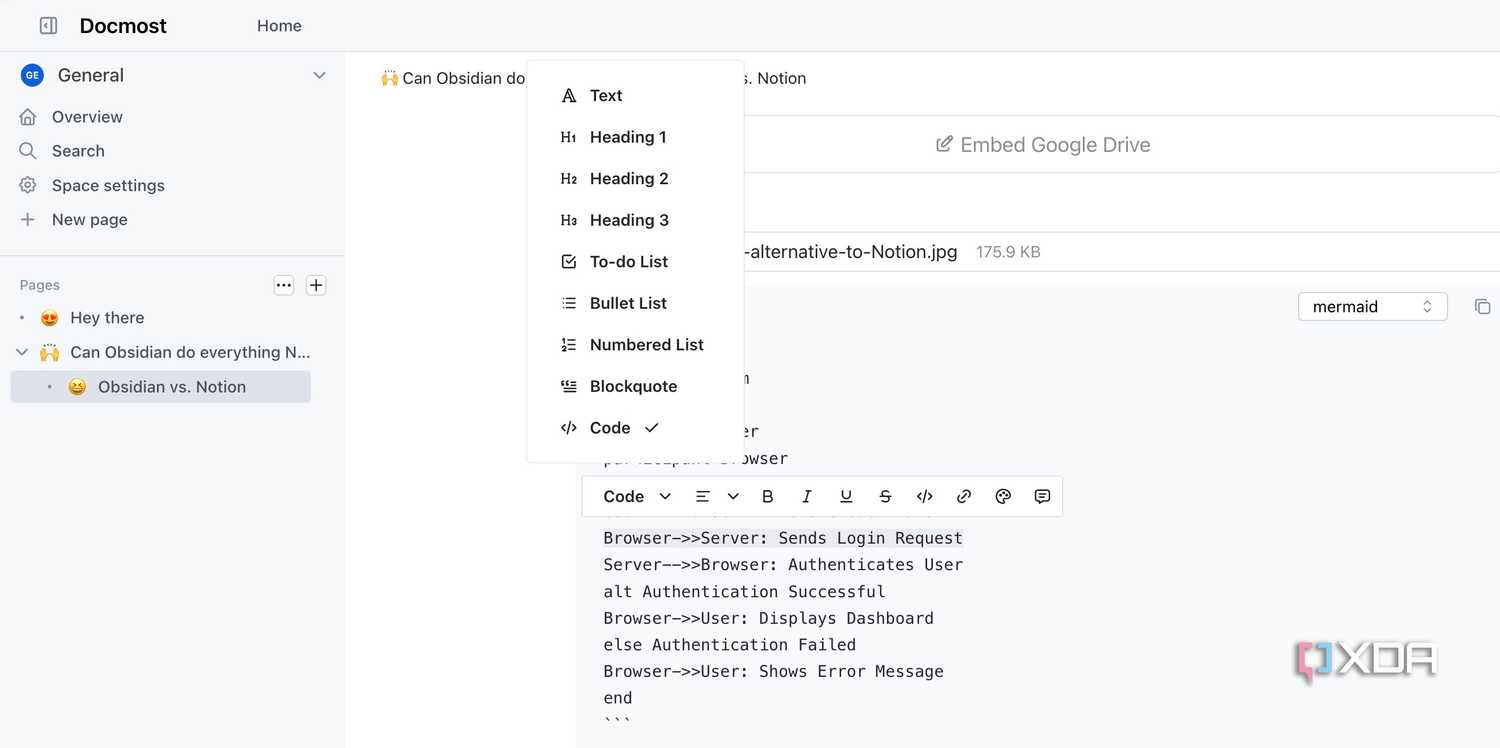Toggle underline in the bubble toolbar

(x=846, y=496)
